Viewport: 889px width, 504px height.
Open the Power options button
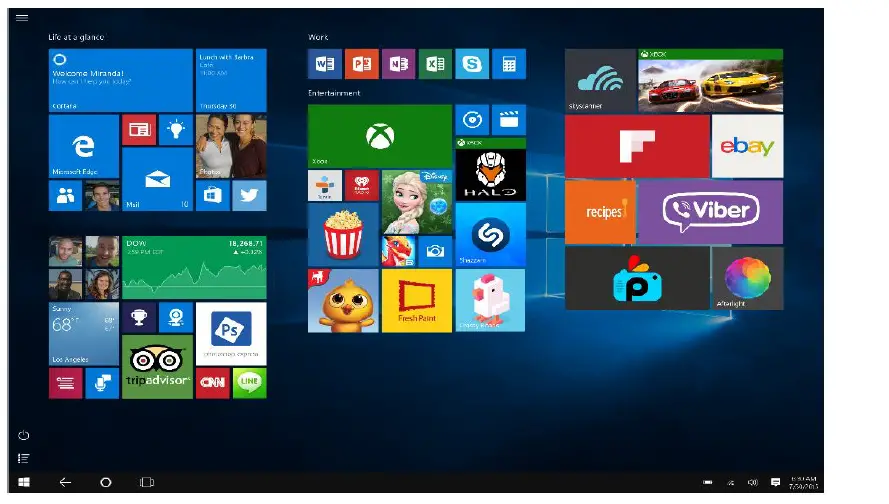coord(23,435)
